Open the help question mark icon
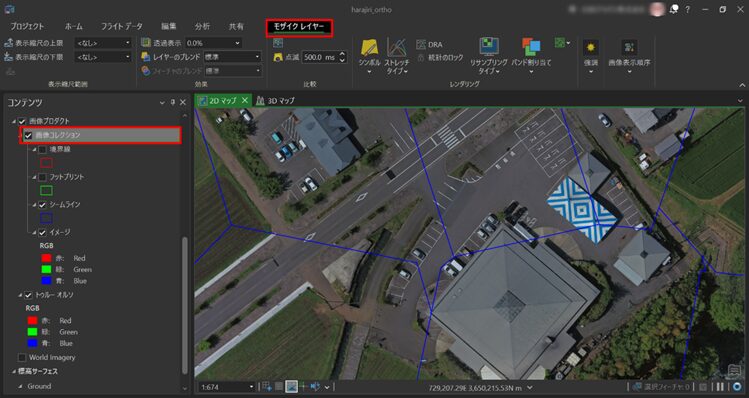 [687, 10]
